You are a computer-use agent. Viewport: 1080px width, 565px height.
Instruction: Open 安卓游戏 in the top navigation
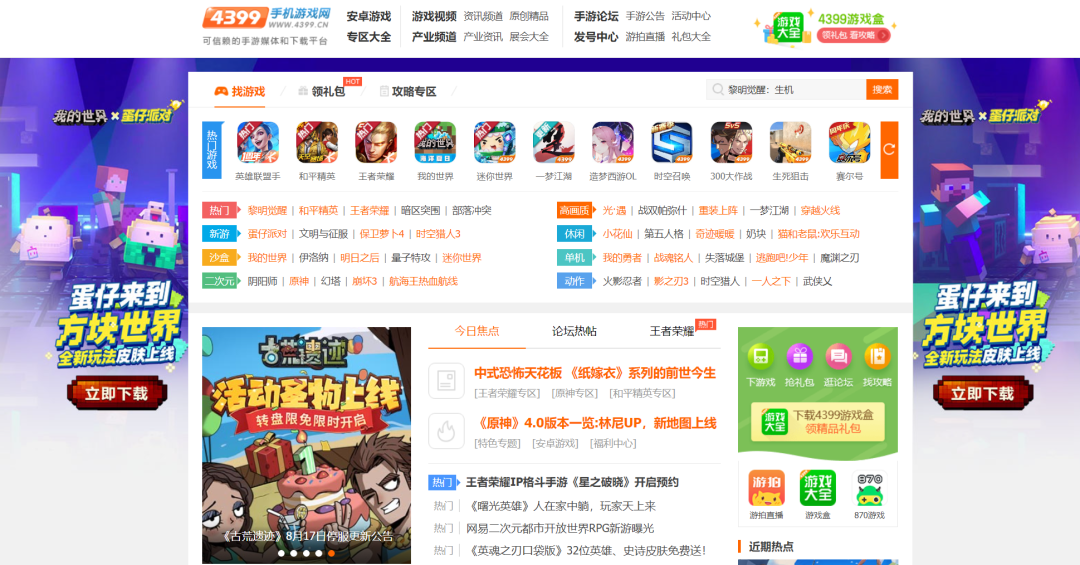pos(368,16)
